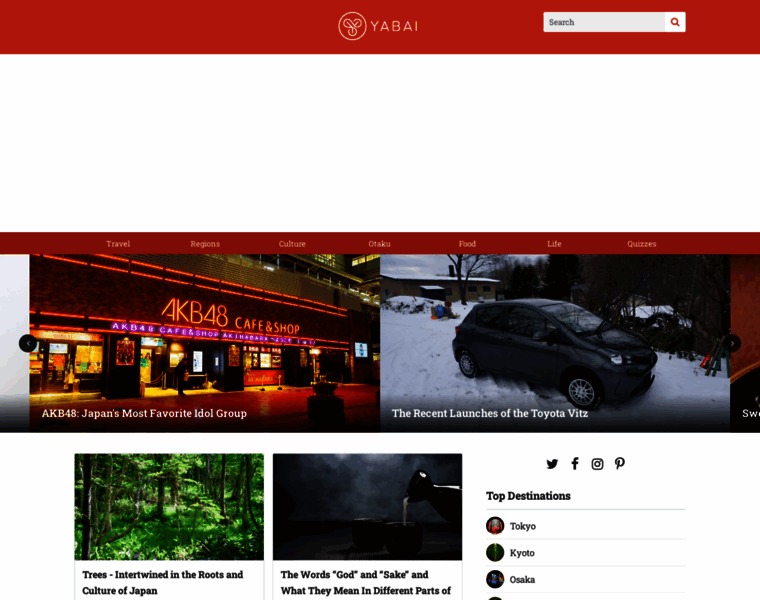
Task: Click the Osaka destination avatar icon
Action: [495, 579]
